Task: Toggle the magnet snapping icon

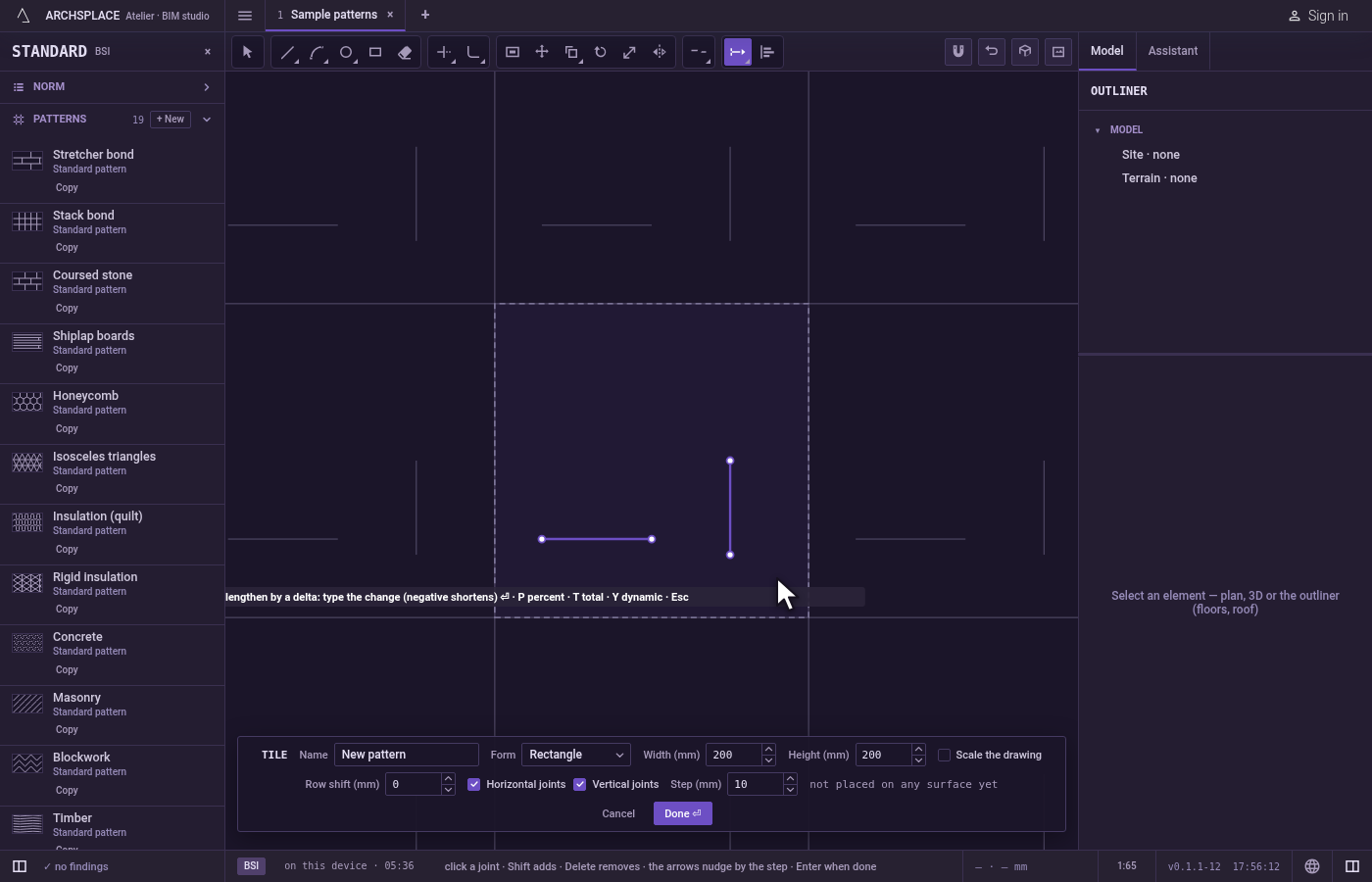Action: [958, 52]
